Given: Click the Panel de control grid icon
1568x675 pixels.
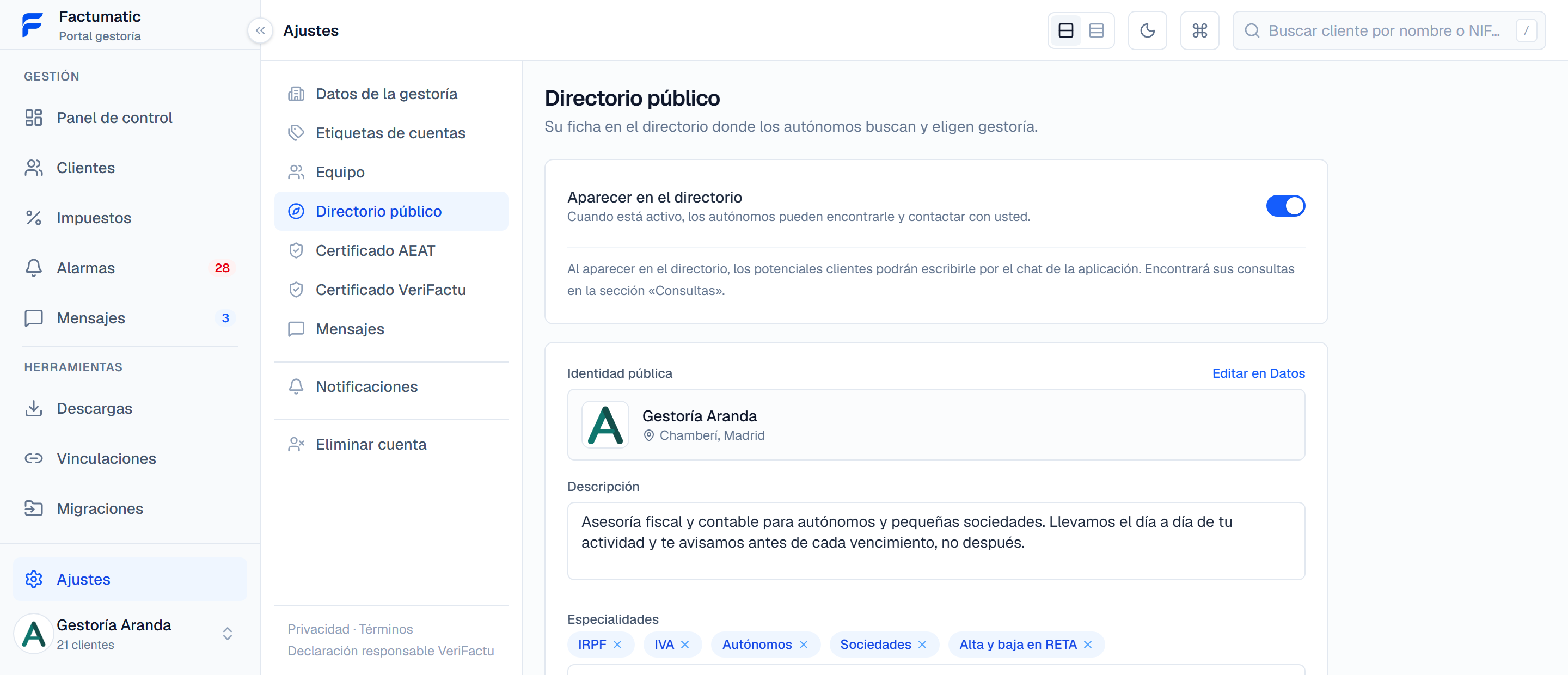Looking at the screenshot, I should coord(33,118).
